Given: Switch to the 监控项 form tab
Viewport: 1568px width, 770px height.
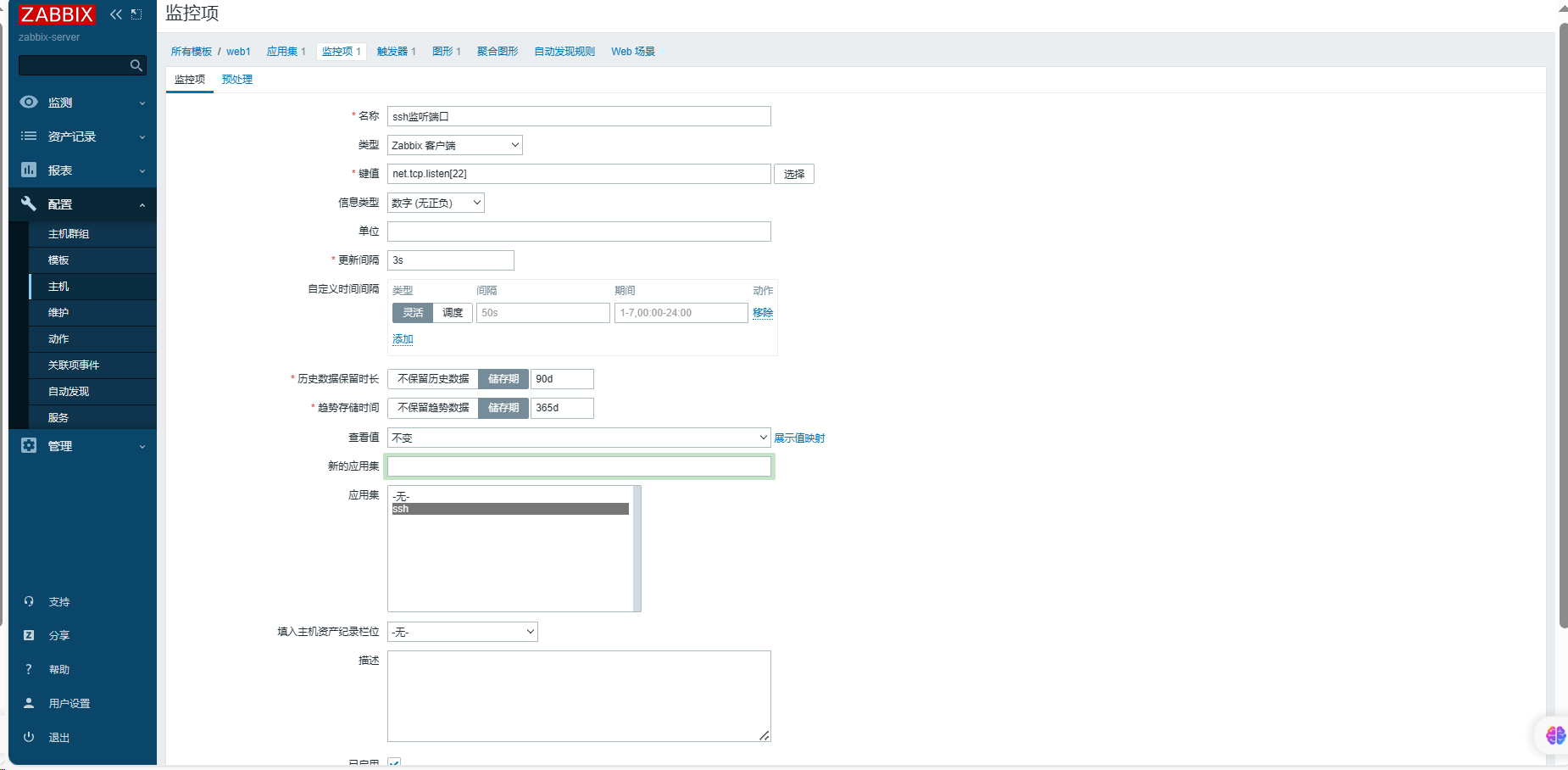Looking at the screenshot, I should [x=190, y=79].
